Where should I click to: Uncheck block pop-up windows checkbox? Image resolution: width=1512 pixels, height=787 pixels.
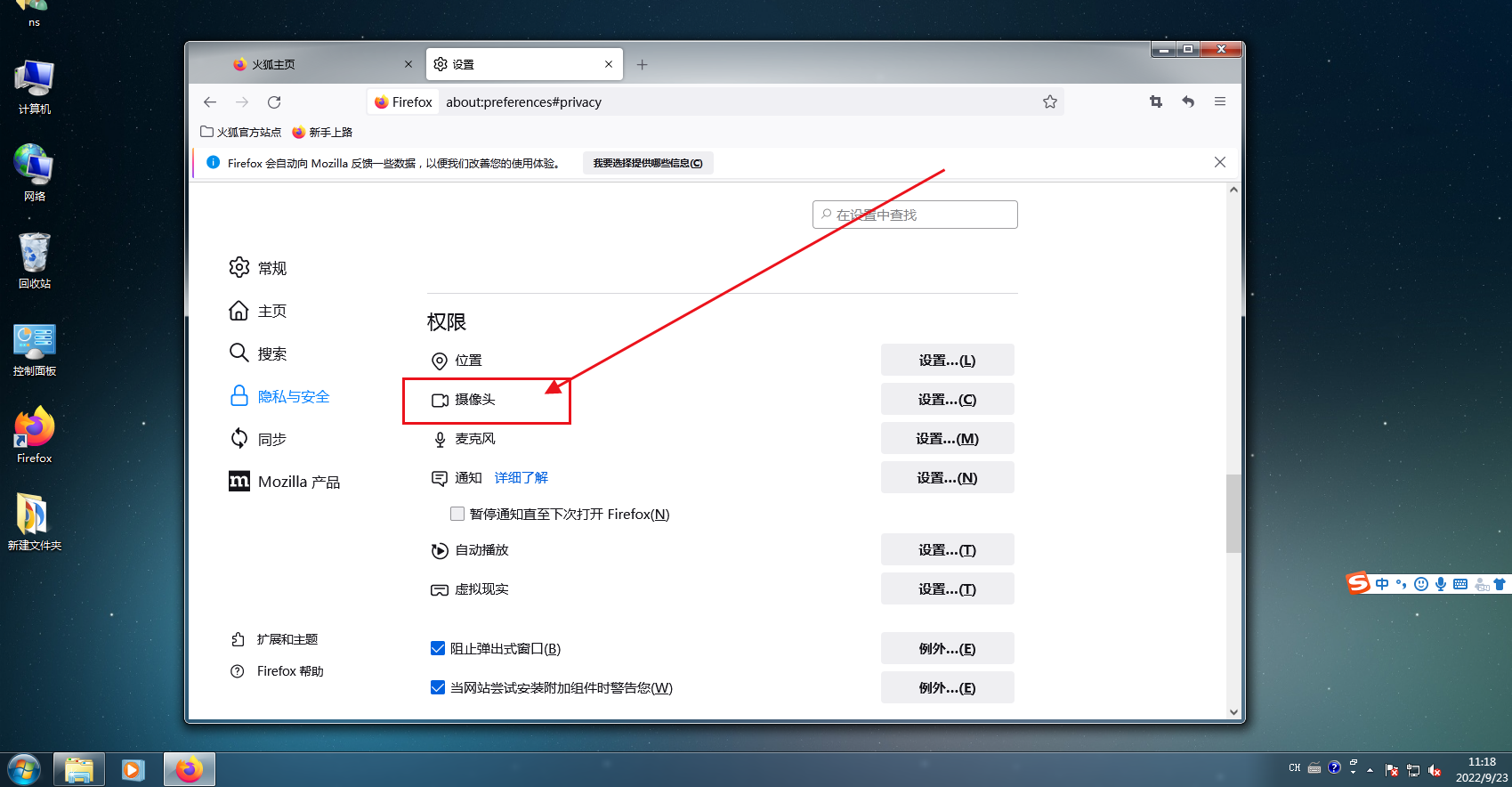click(438, 648)
